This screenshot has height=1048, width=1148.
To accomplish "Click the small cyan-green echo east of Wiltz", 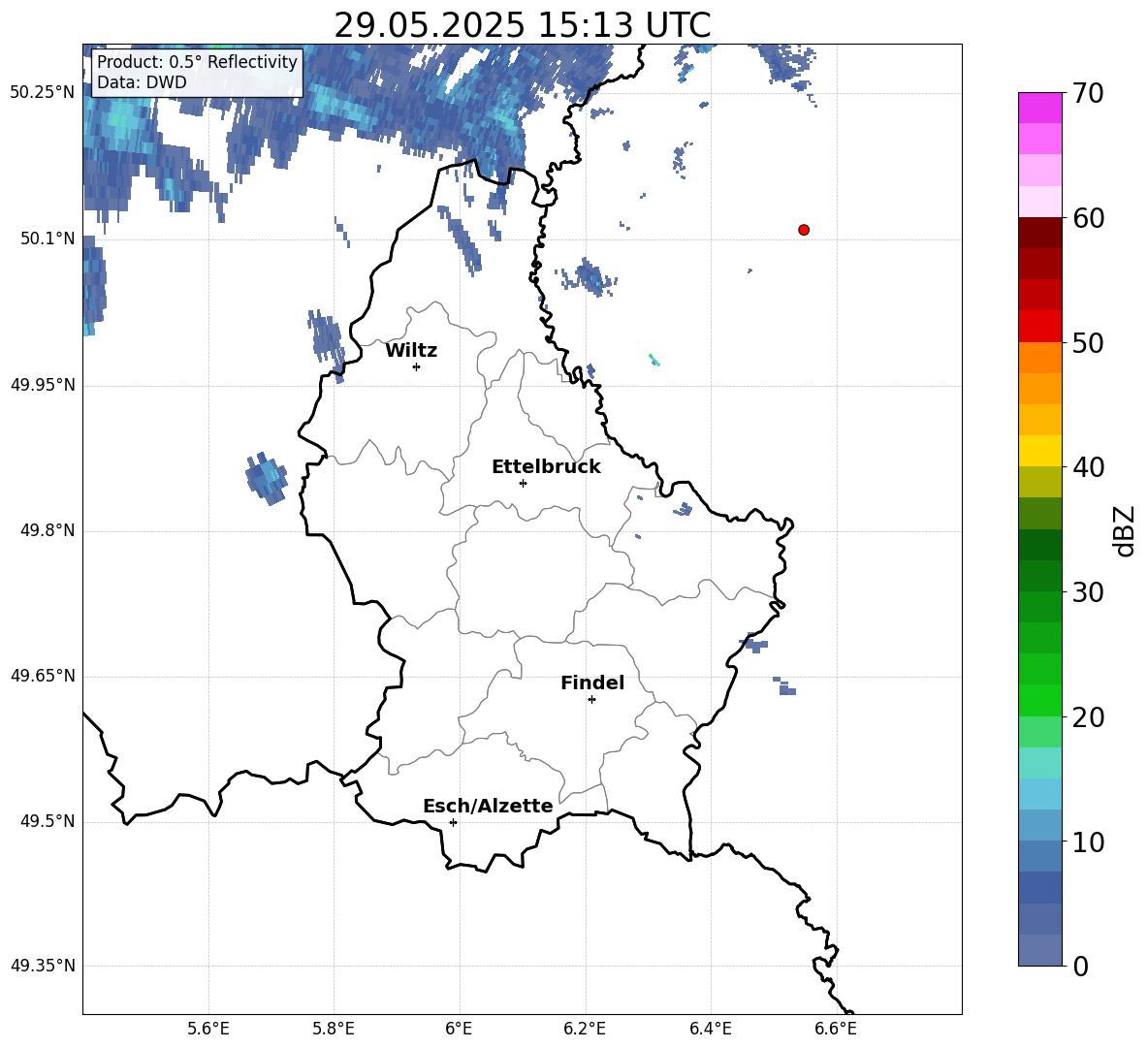I will [x=654, y=360].
